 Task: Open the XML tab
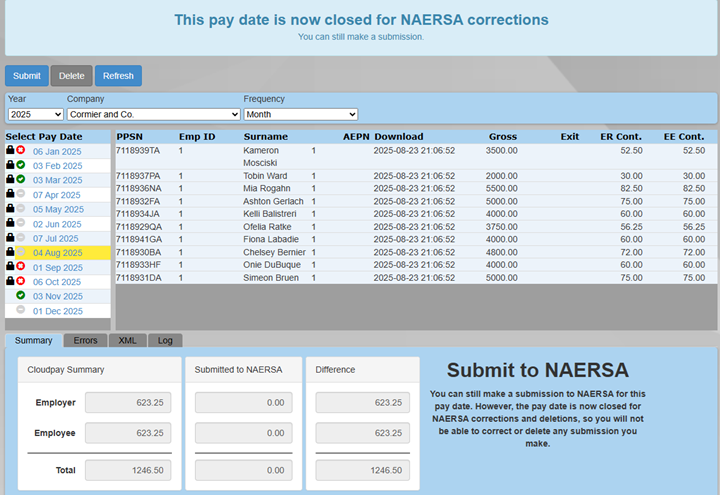click(x=127, y=341)
